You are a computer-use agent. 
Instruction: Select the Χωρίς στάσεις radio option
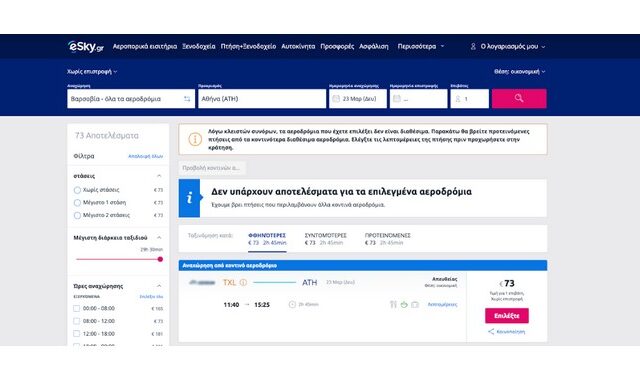[x=77, y=190]
